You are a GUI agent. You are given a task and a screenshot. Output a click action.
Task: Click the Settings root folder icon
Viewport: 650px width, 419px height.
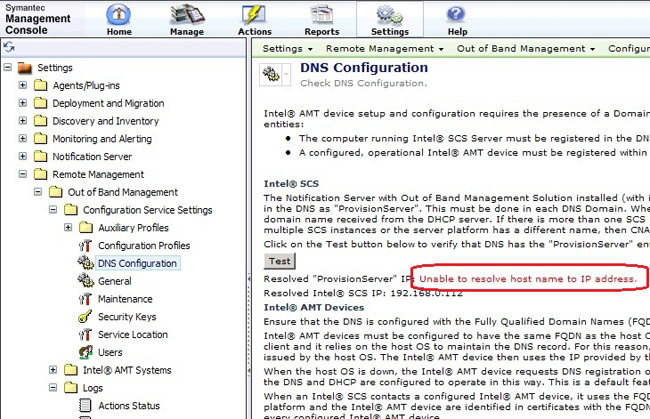point(25,68)
